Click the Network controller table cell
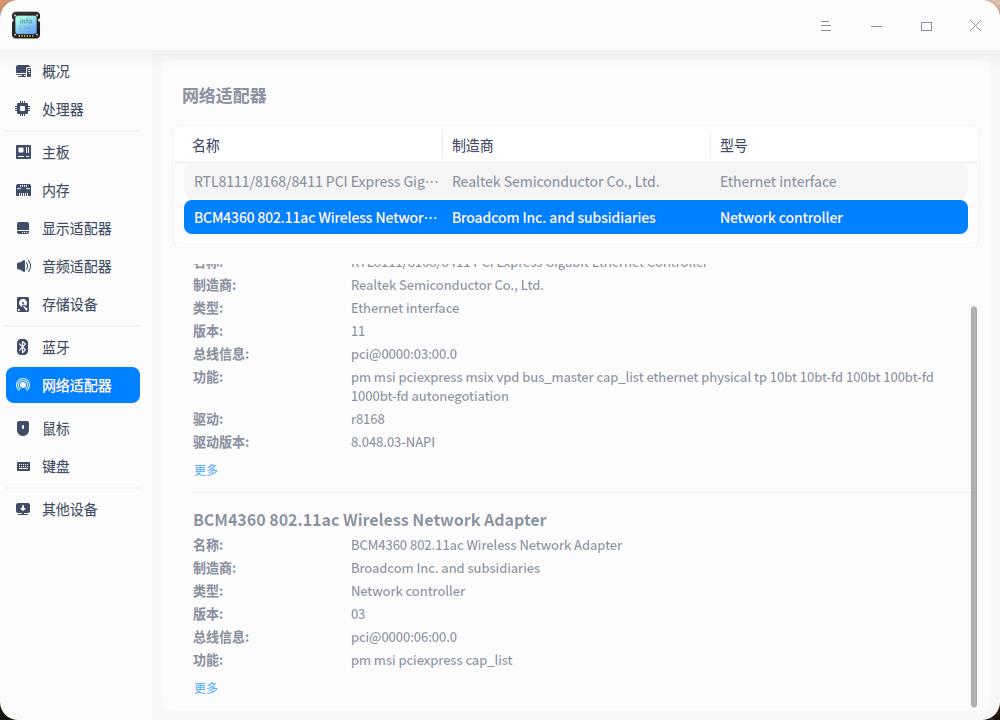This screenshot has width=1000, height=720. coord(781,217)
